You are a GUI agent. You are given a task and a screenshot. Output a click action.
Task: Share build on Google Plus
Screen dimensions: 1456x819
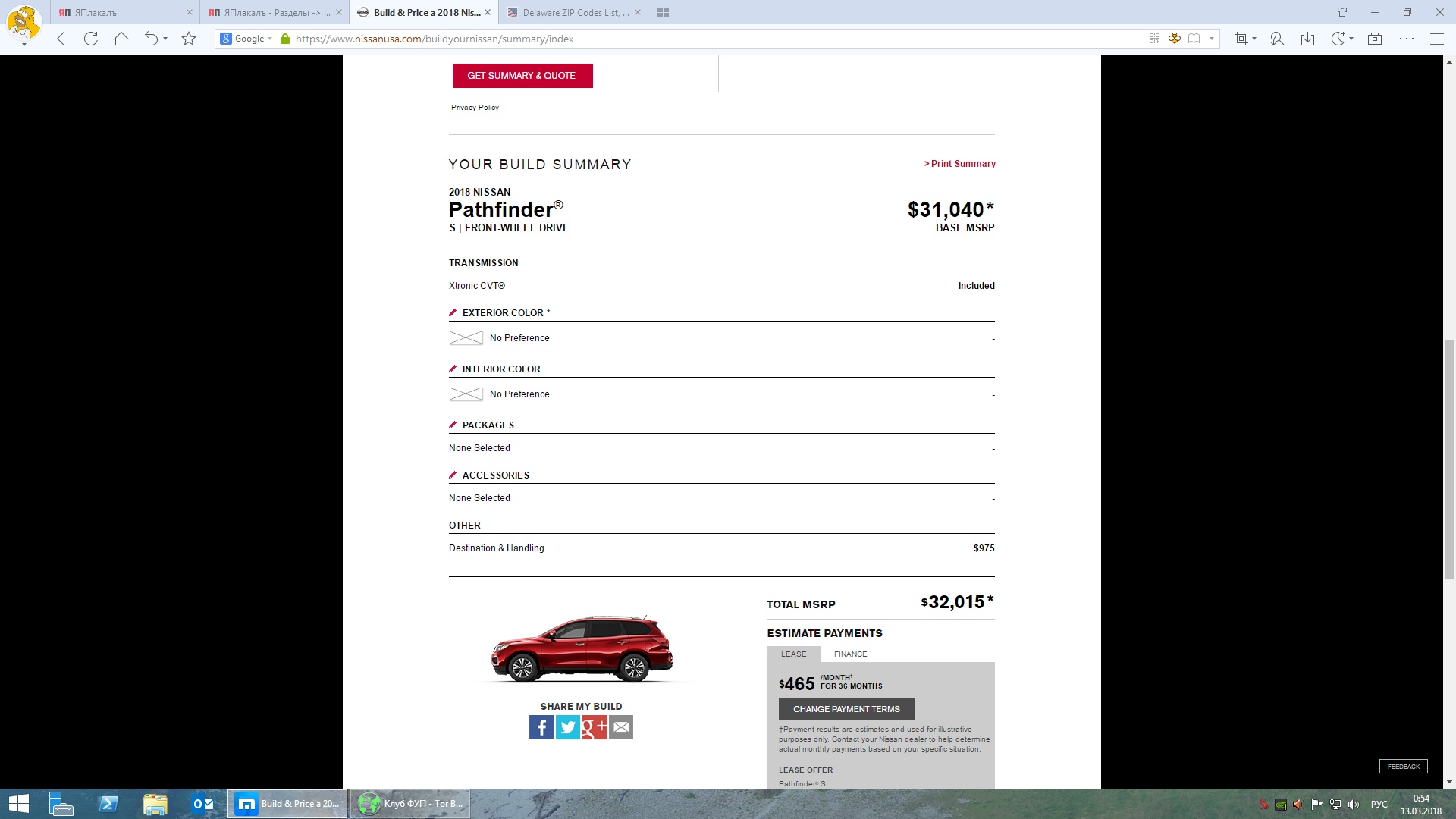point(595,727)
